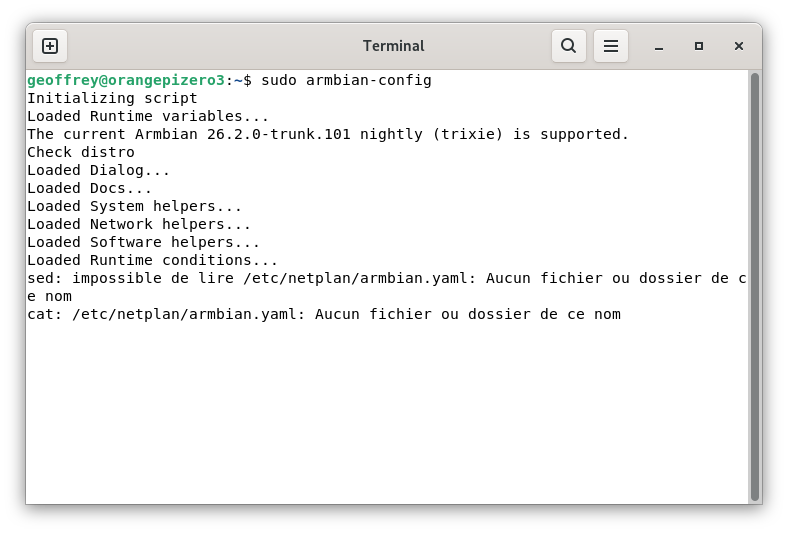Click the Loaded System helpers line
The width and height of the screenshot is (788, 533).
[x=135, y=206]
